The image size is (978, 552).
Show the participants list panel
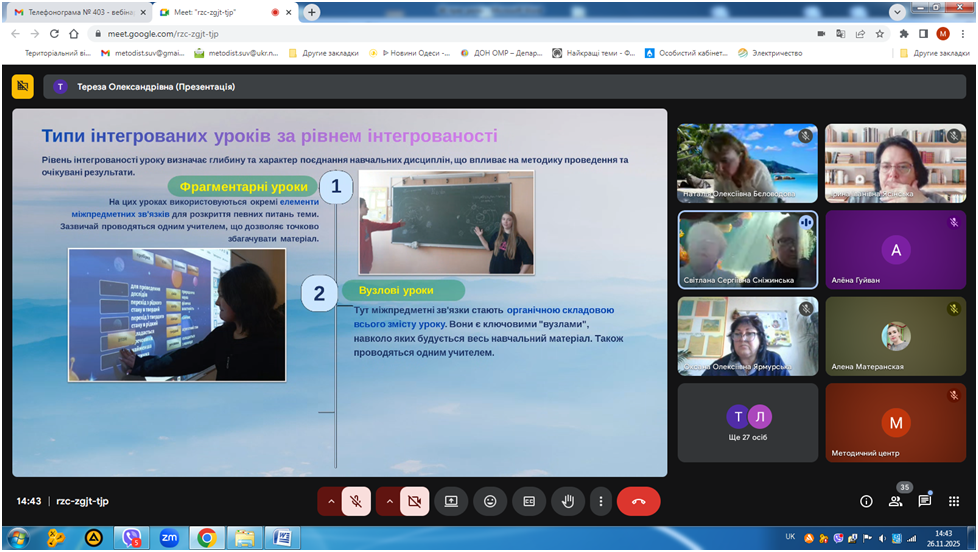pos(895,501)
